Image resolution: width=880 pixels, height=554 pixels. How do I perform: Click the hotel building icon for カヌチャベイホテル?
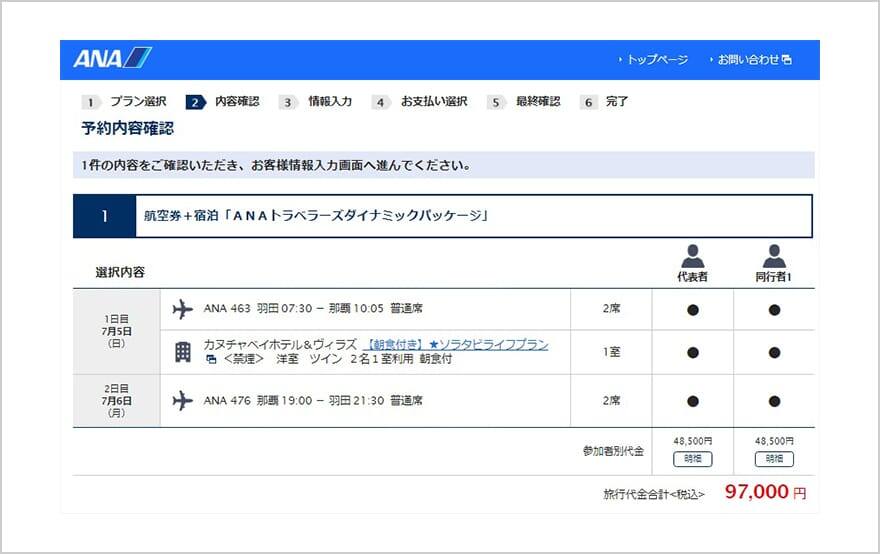(182, 352)
